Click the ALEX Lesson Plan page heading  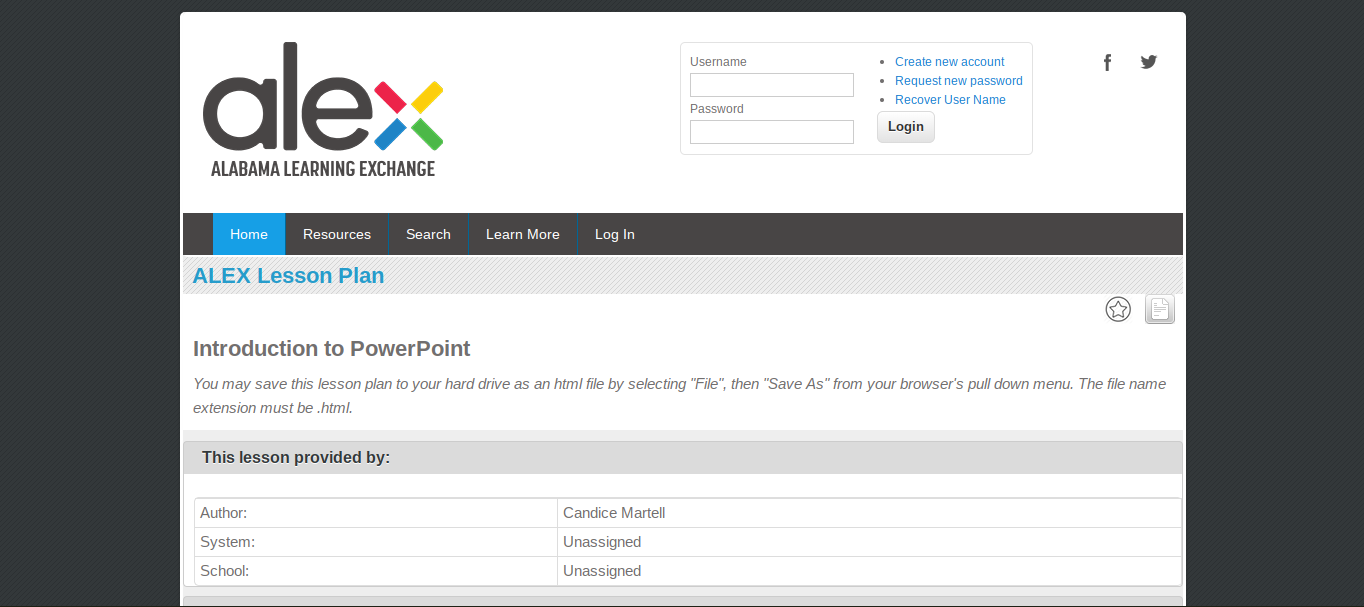point(288,275)
